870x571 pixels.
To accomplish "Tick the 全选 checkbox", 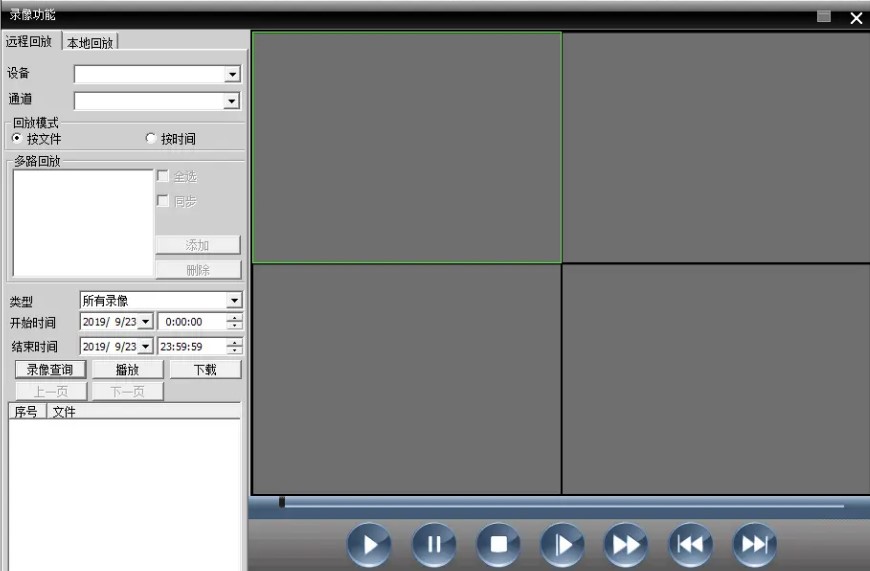I will click(x=163, y=176).
